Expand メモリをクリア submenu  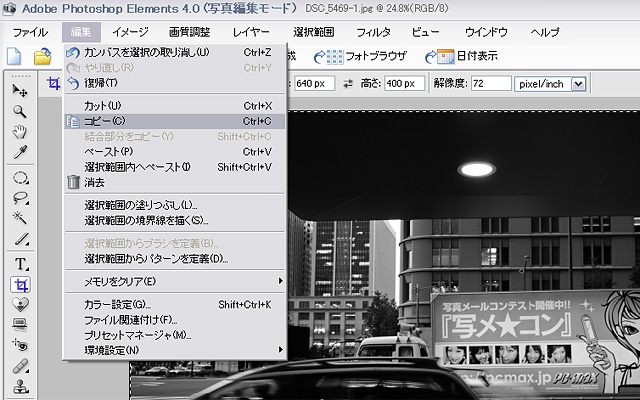175,281
